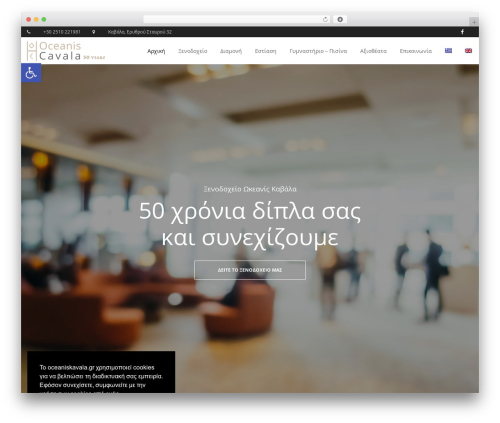Click the browser address bar
The image size is (500, 423).
(237, 19)
